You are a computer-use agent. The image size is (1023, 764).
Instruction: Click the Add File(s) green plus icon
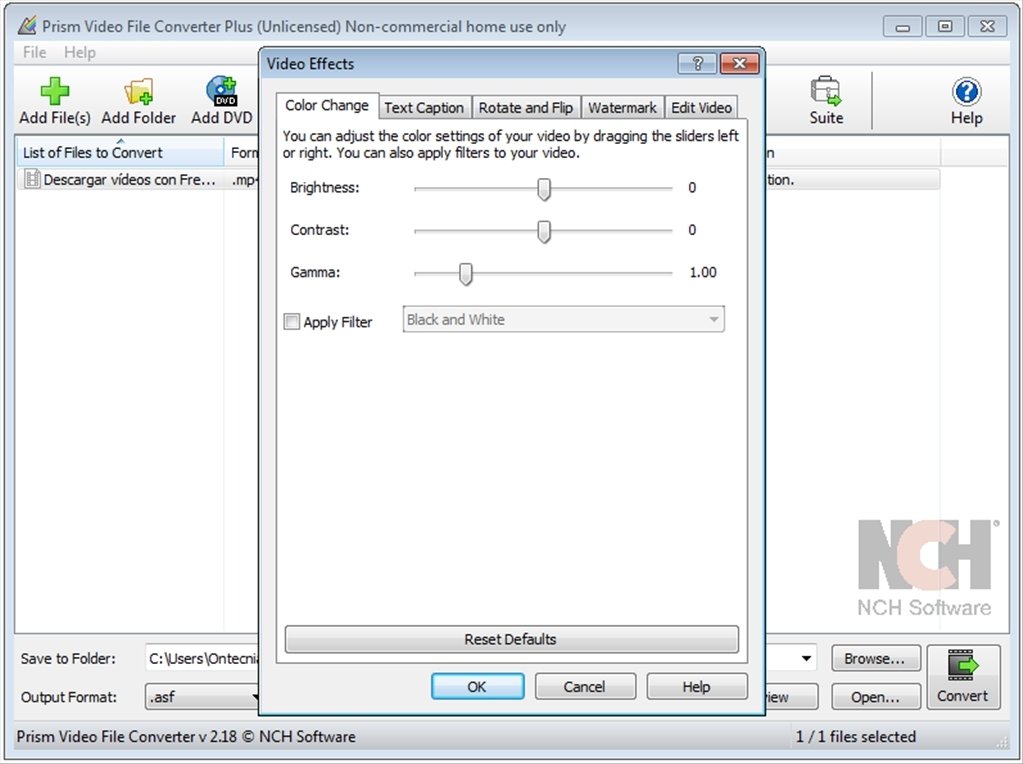(x=55, y=91)
